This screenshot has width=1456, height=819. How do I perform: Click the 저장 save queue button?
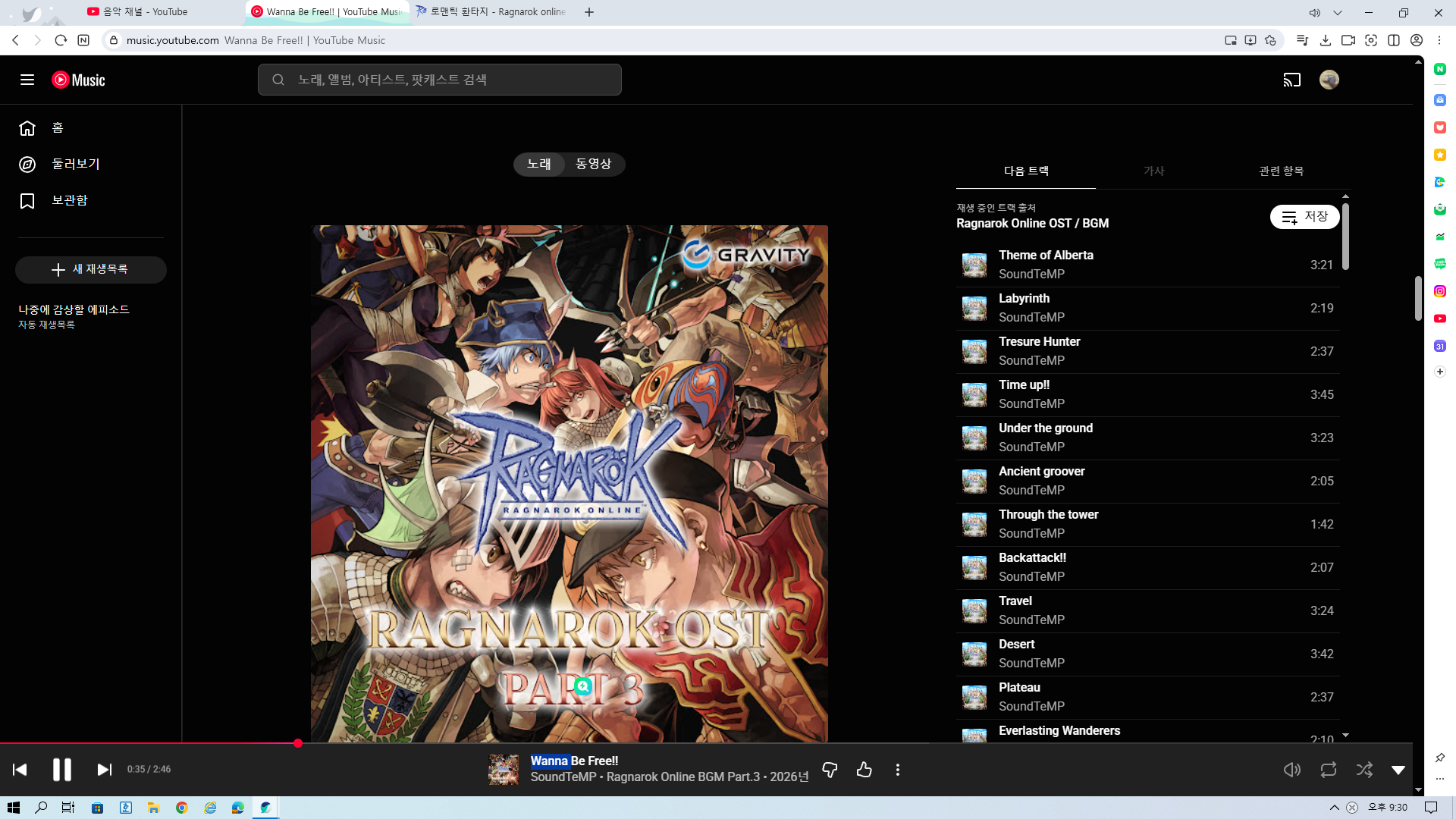point(1304,217)
